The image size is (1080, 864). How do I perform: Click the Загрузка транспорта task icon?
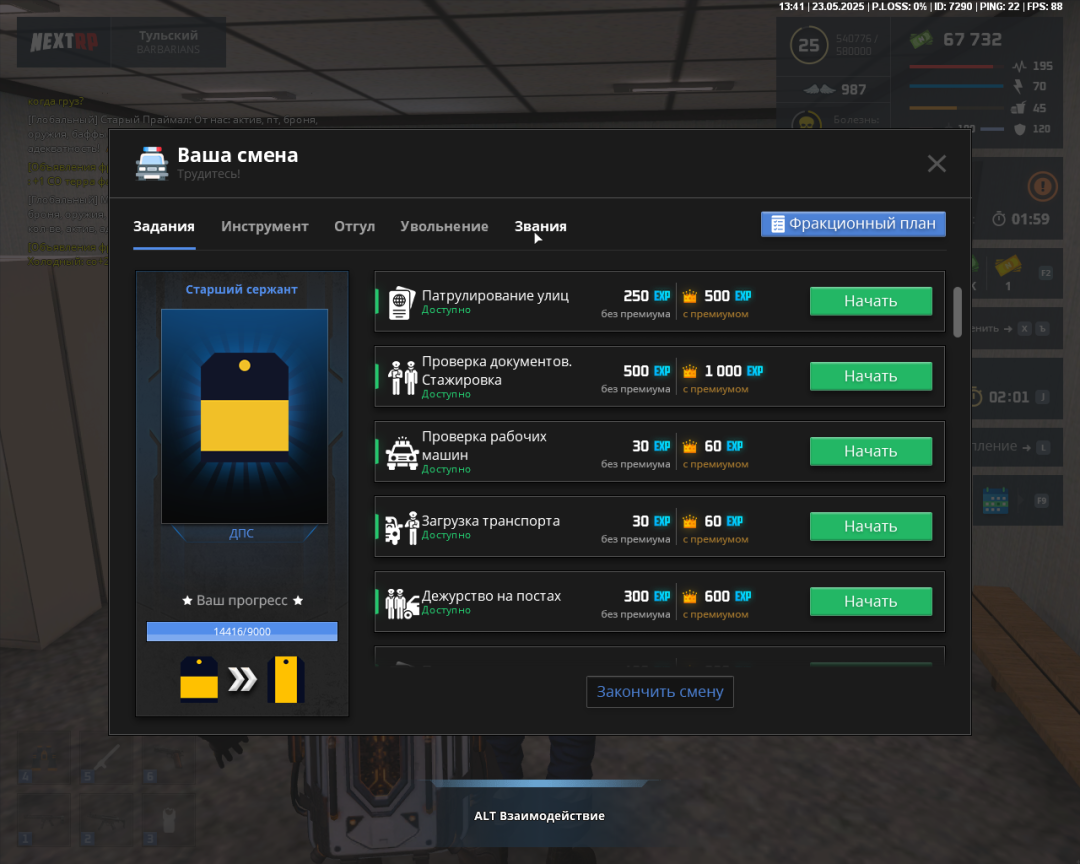(402, 527)
